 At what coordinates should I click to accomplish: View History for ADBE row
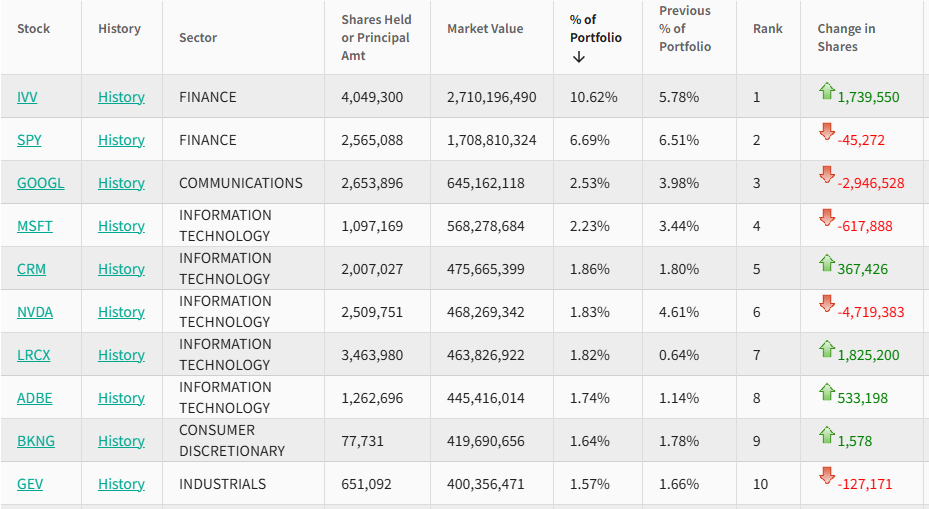pyautogui.click(x=121, y=398)
